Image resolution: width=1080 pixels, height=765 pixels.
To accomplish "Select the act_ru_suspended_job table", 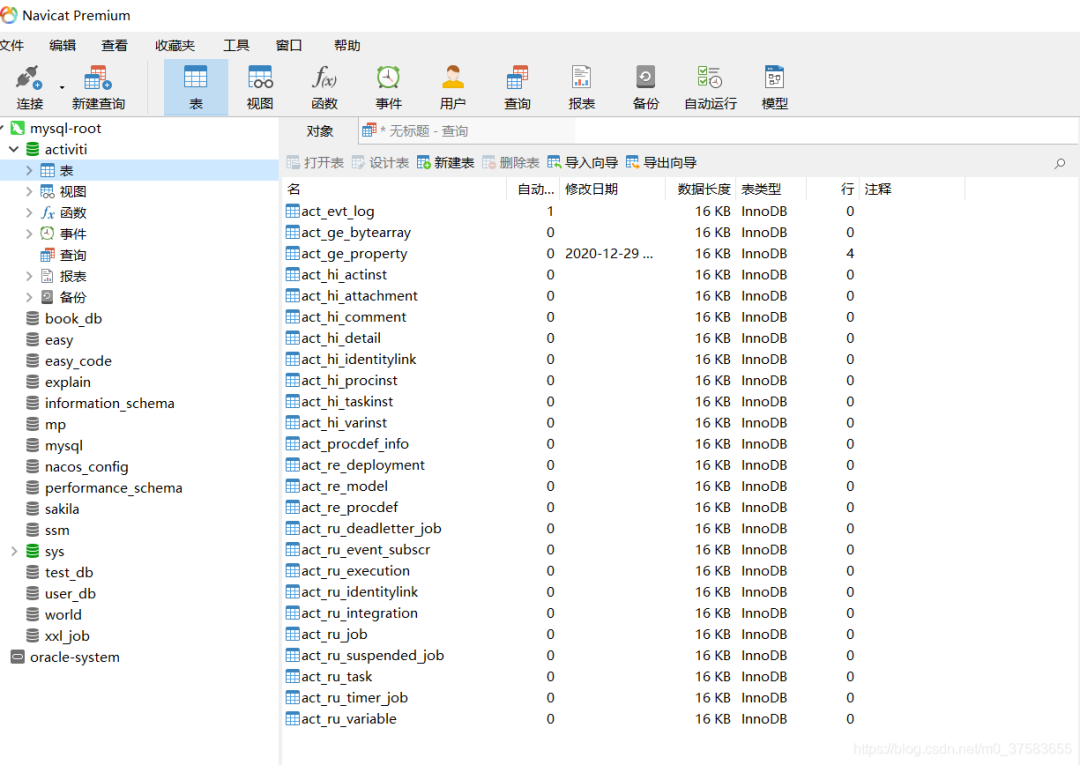I will pyautogui.click(x=372, y=656).
